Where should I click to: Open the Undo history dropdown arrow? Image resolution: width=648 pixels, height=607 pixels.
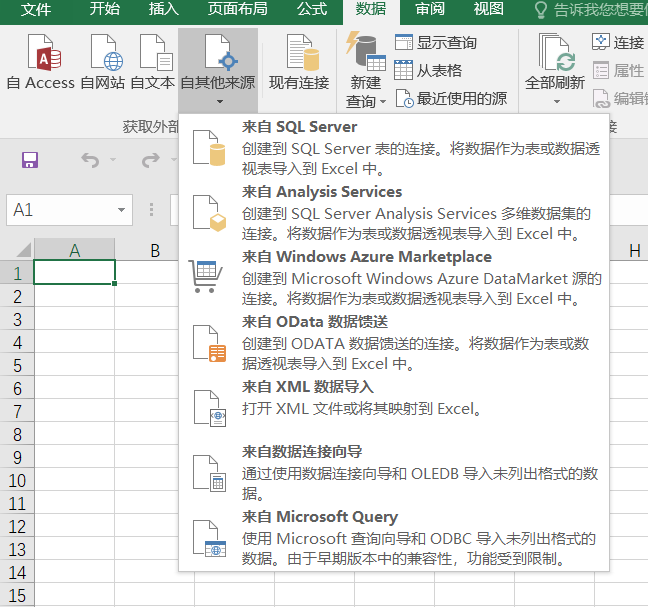click(x=113, y=159)
